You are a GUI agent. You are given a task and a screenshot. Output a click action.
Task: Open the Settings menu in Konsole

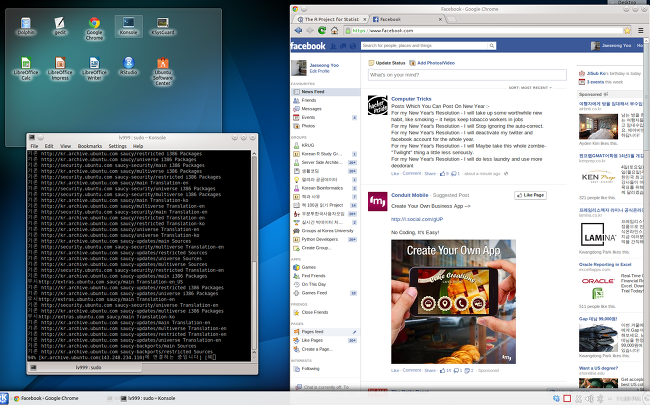pos(117,146)
